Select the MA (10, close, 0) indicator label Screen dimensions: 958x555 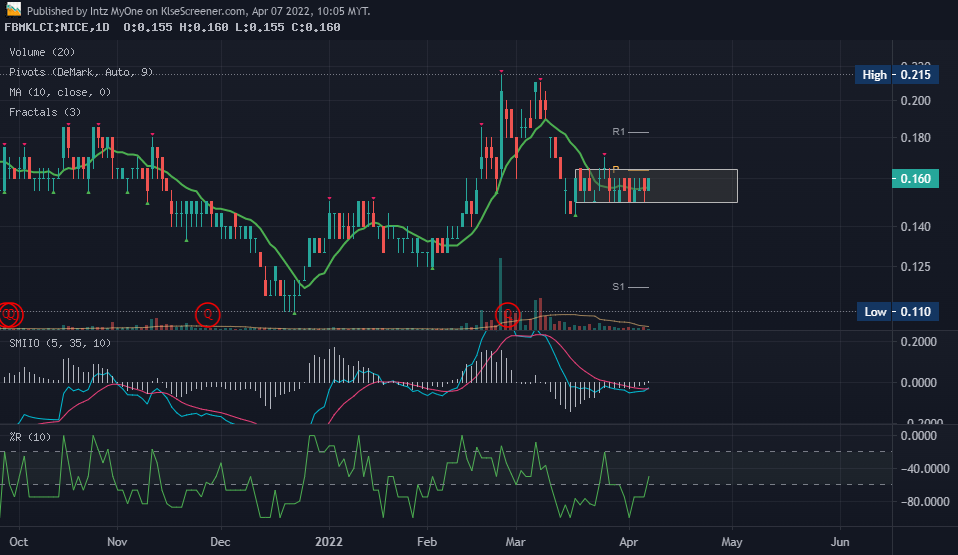tap(59, 92)
